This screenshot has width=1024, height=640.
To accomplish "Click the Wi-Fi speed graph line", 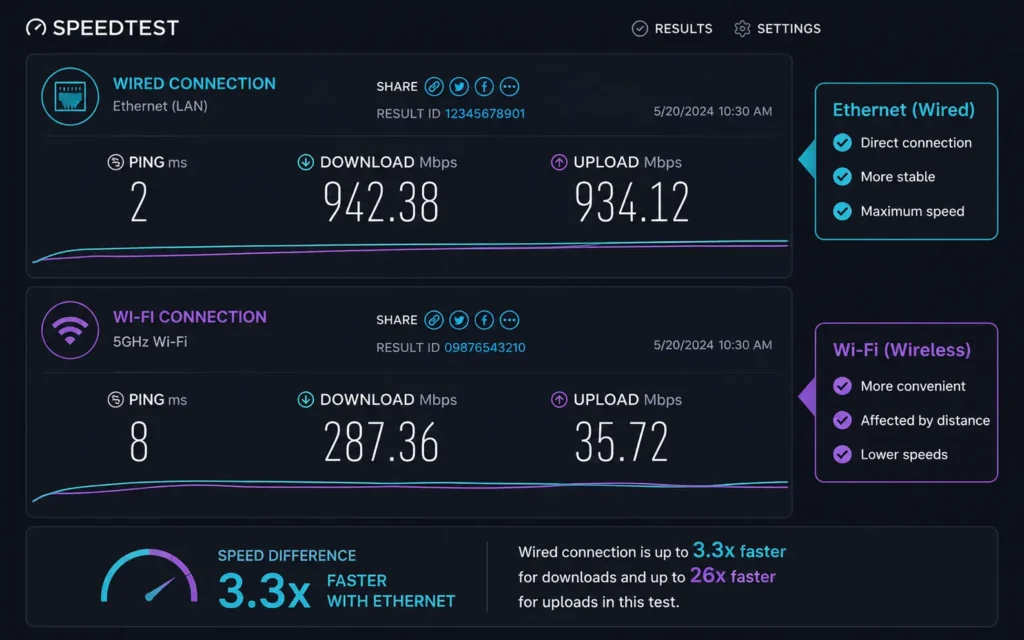I will point(410,490).
